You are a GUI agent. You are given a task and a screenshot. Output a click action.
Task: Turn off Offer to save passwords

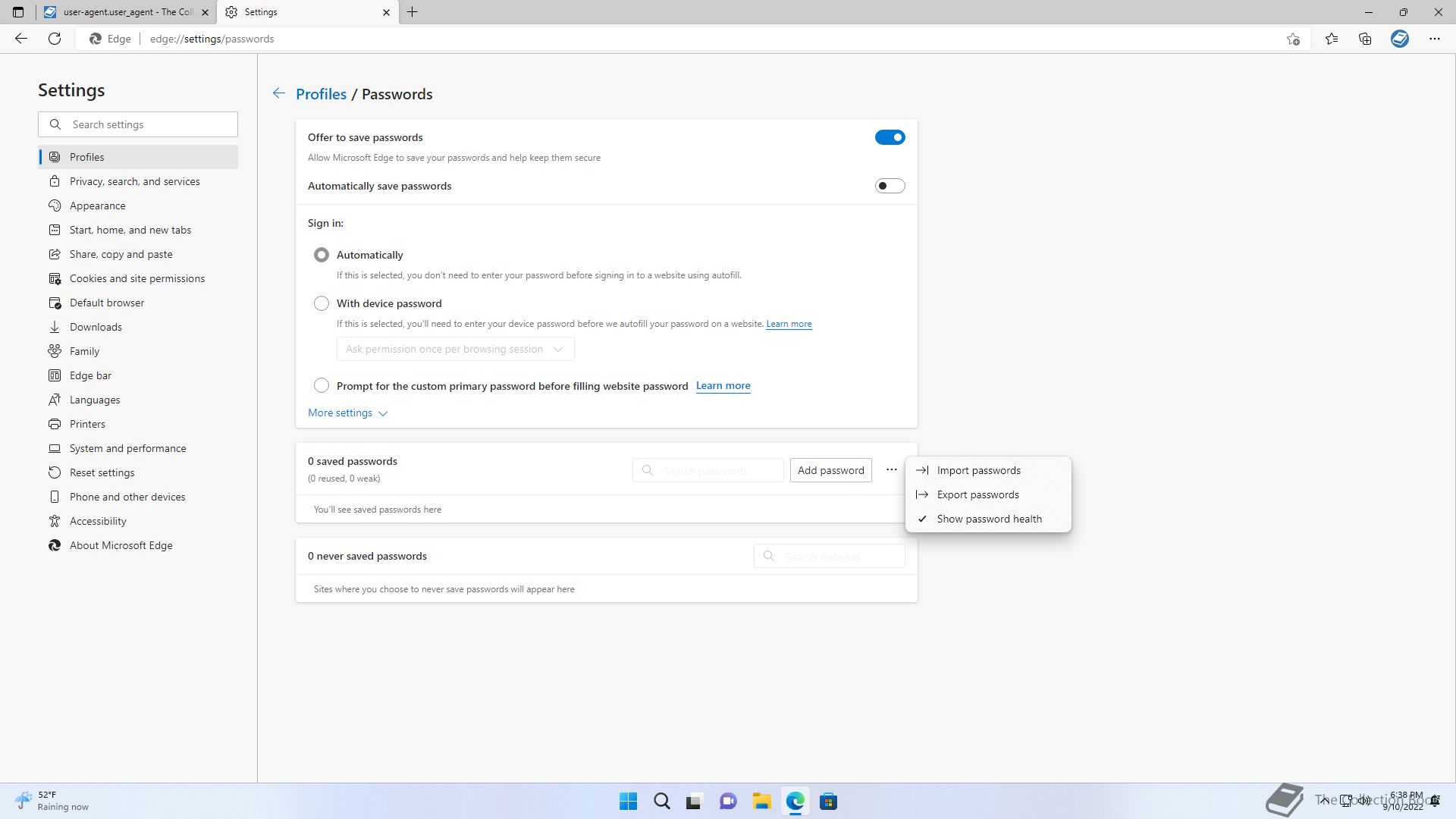(x=890, y=137)
